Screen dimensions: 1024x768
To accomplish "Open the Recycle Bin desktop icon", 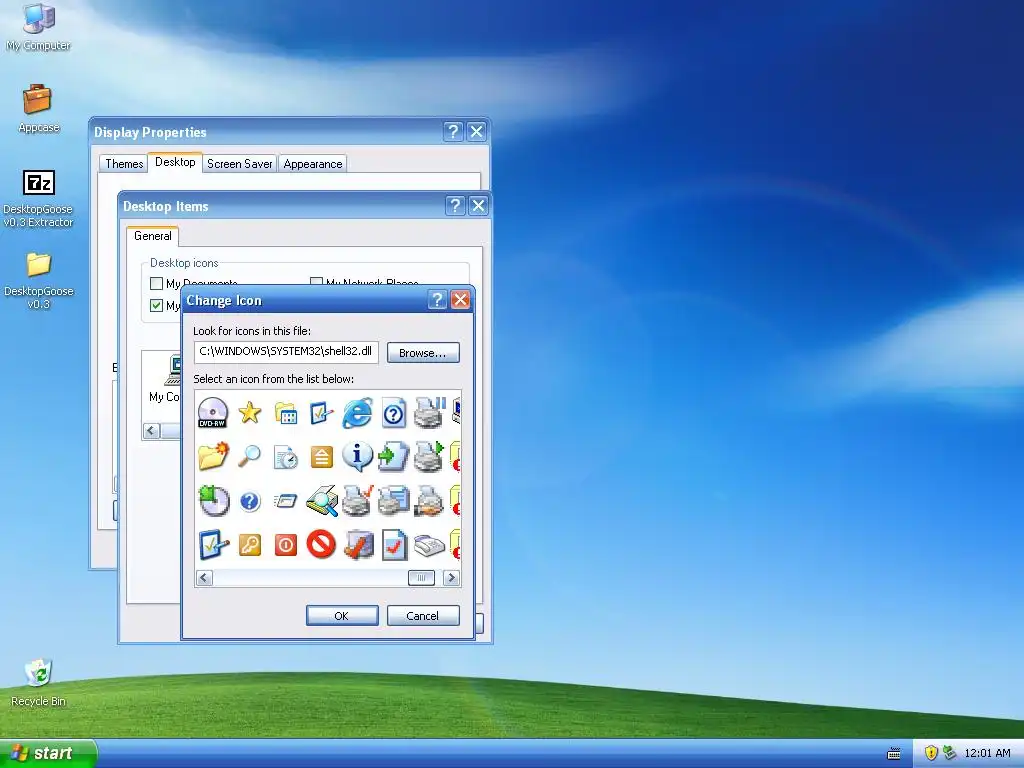I will (x=39, y=682).
